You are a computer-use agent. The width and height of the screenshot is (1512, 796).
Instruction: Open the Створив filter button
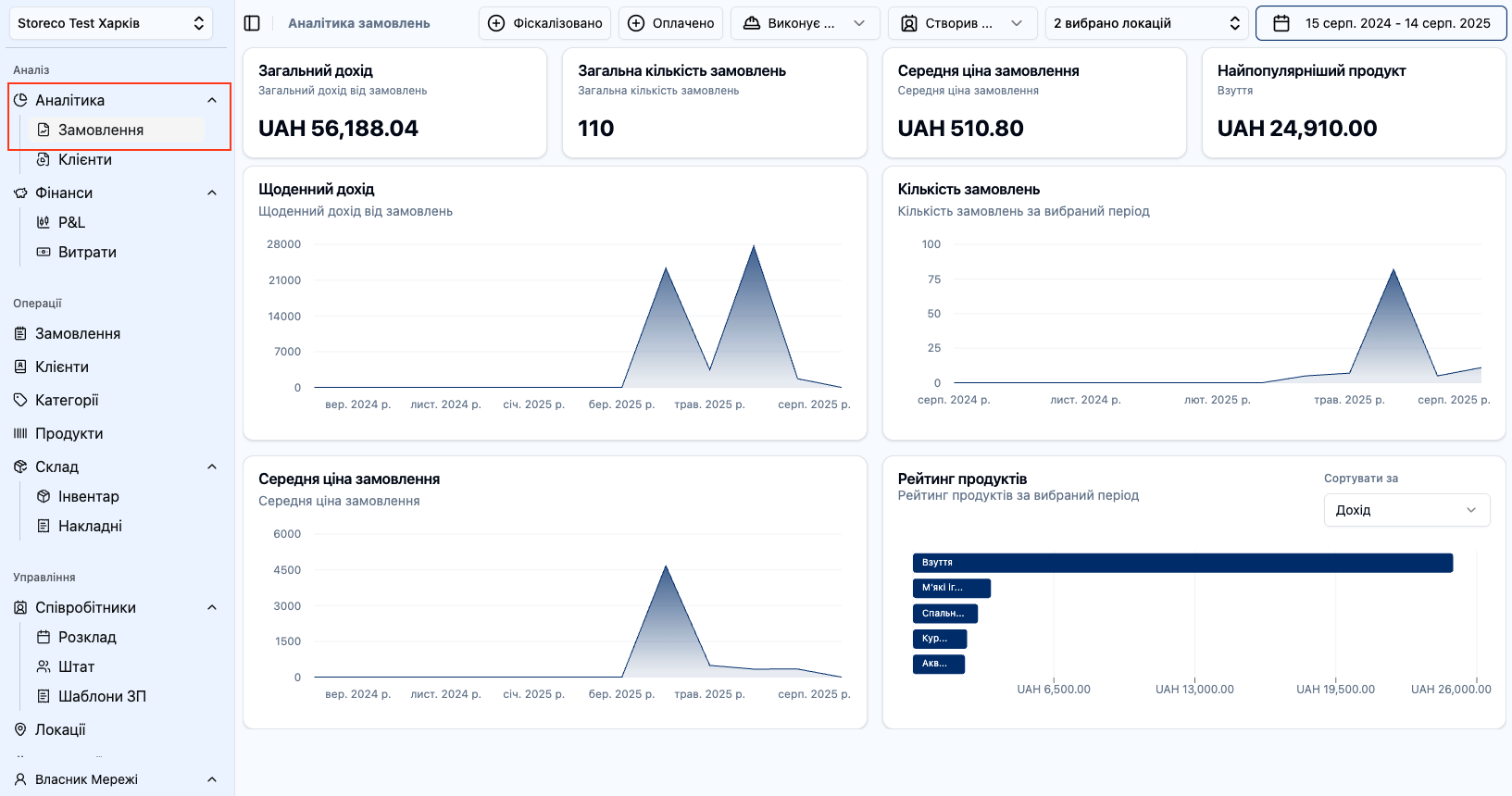tap(961, 23)
